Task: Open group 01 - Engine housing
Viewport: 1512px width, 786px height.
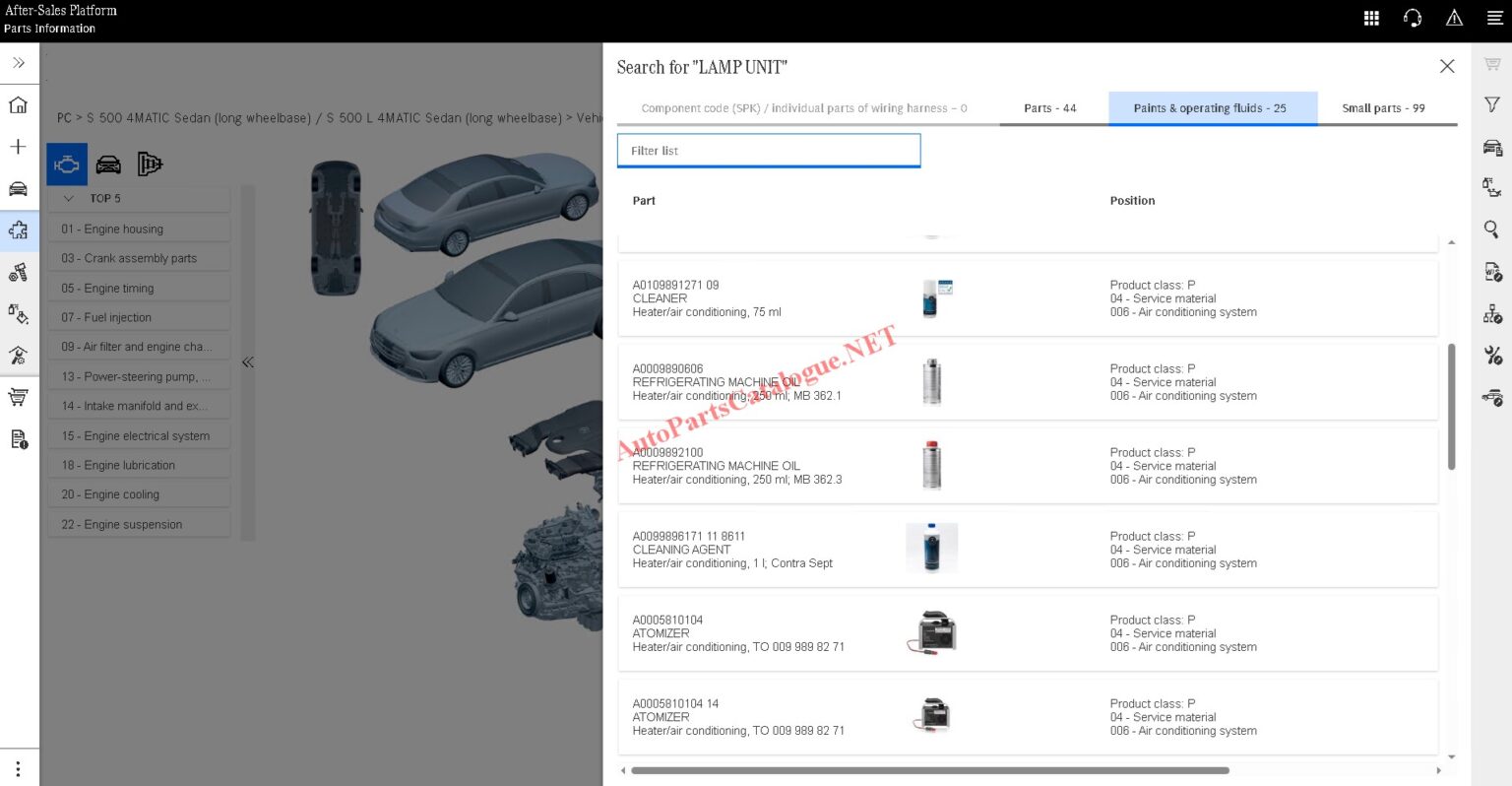Action: pos(139,229)
